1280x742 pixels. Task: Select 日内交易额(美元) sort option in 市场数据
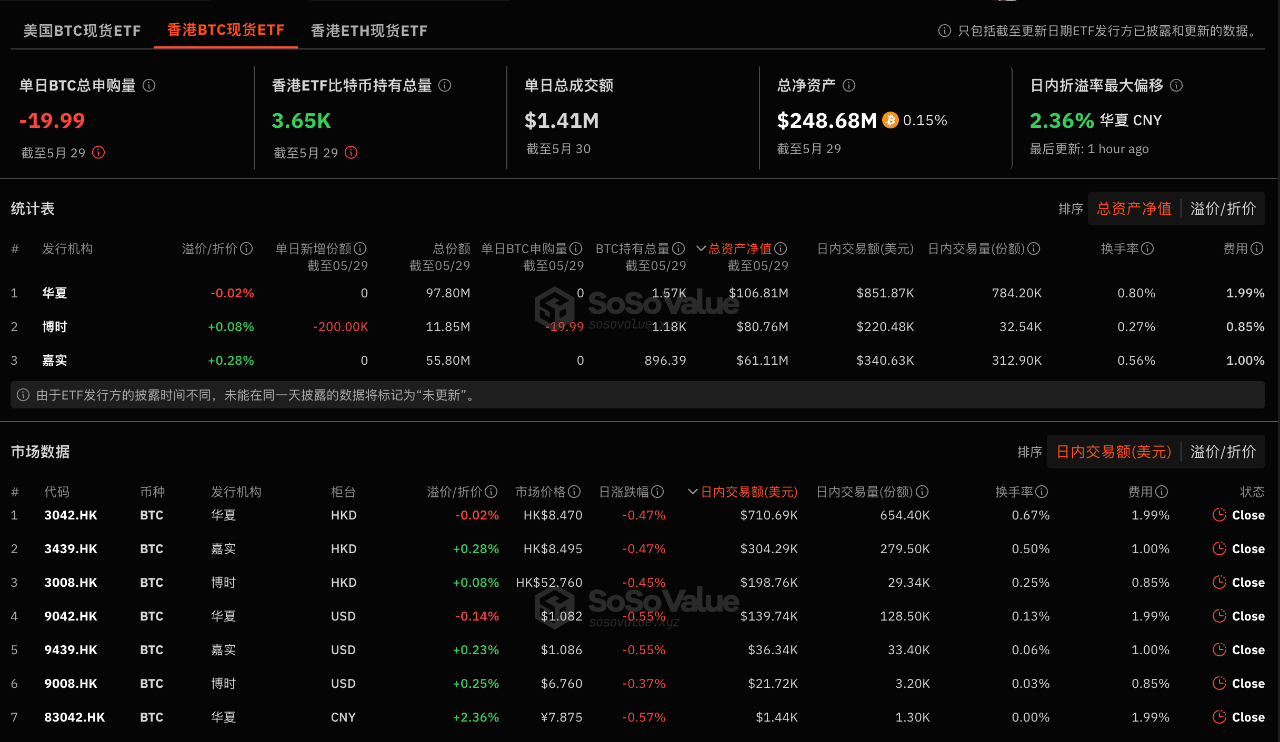click(x=1113, y=452)
